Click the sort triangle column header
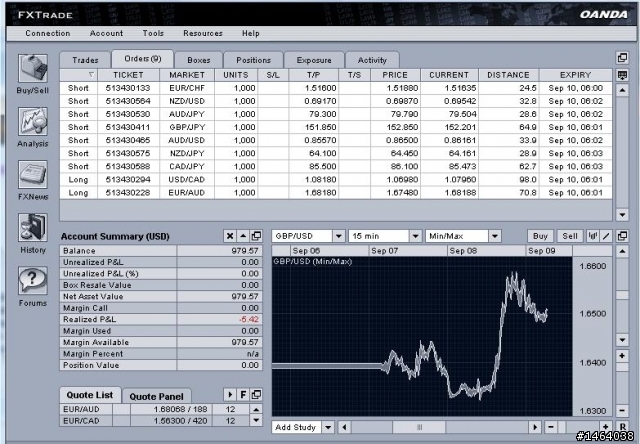Image resolution: width=640 pixels, height=444 pixels. click(79, 75)
